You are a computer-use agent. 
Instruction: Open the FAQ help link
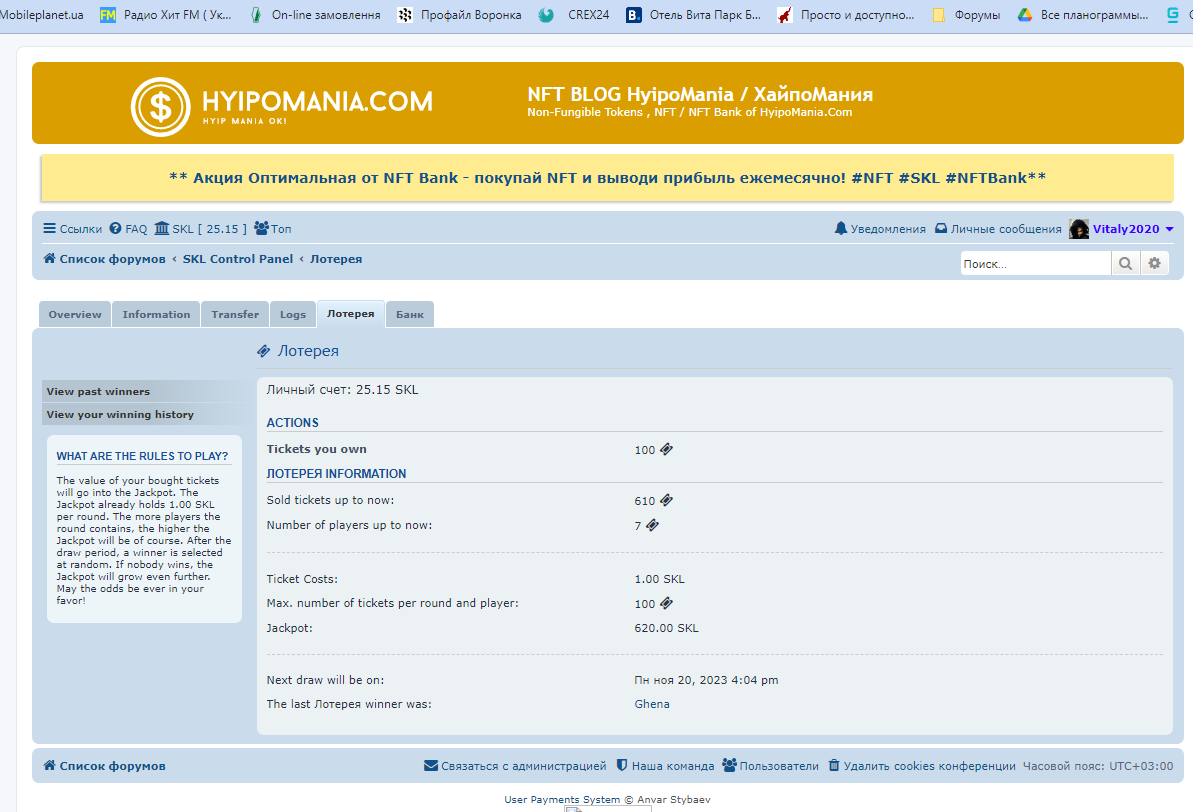(128, 229)
